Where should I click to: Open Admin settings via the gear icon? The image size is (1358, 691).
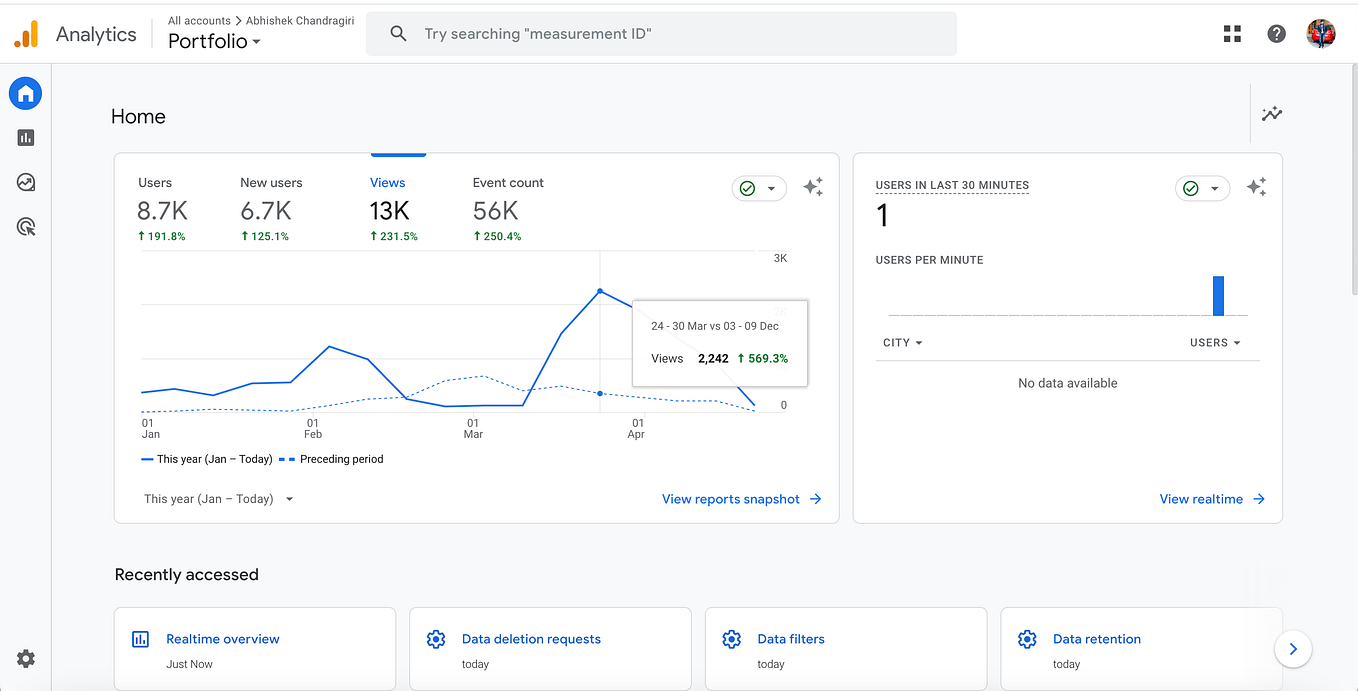(24, 658)
